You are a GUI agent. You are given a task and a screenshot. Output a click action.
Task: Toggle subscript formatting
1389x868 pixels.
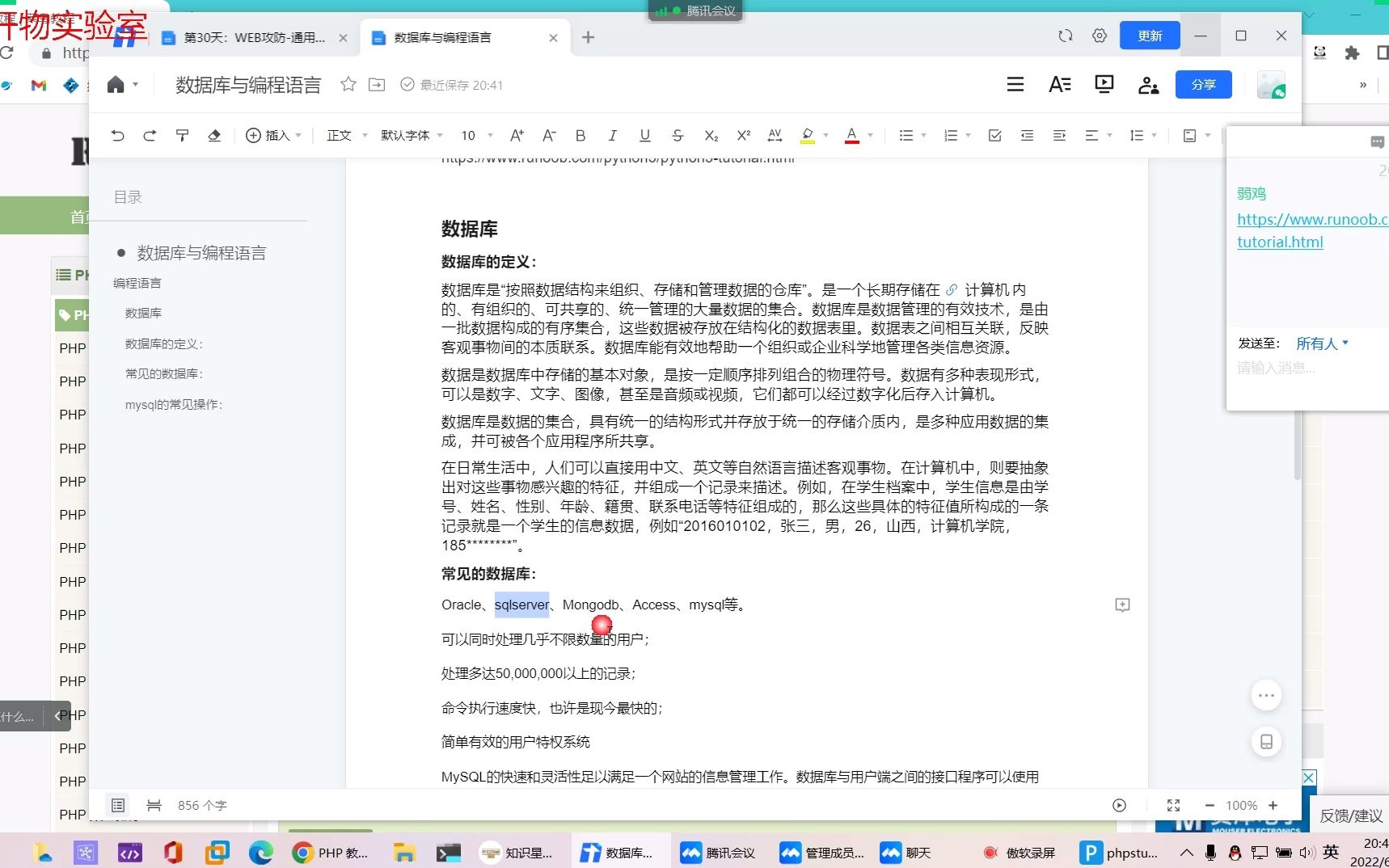[x=711, y=136]
